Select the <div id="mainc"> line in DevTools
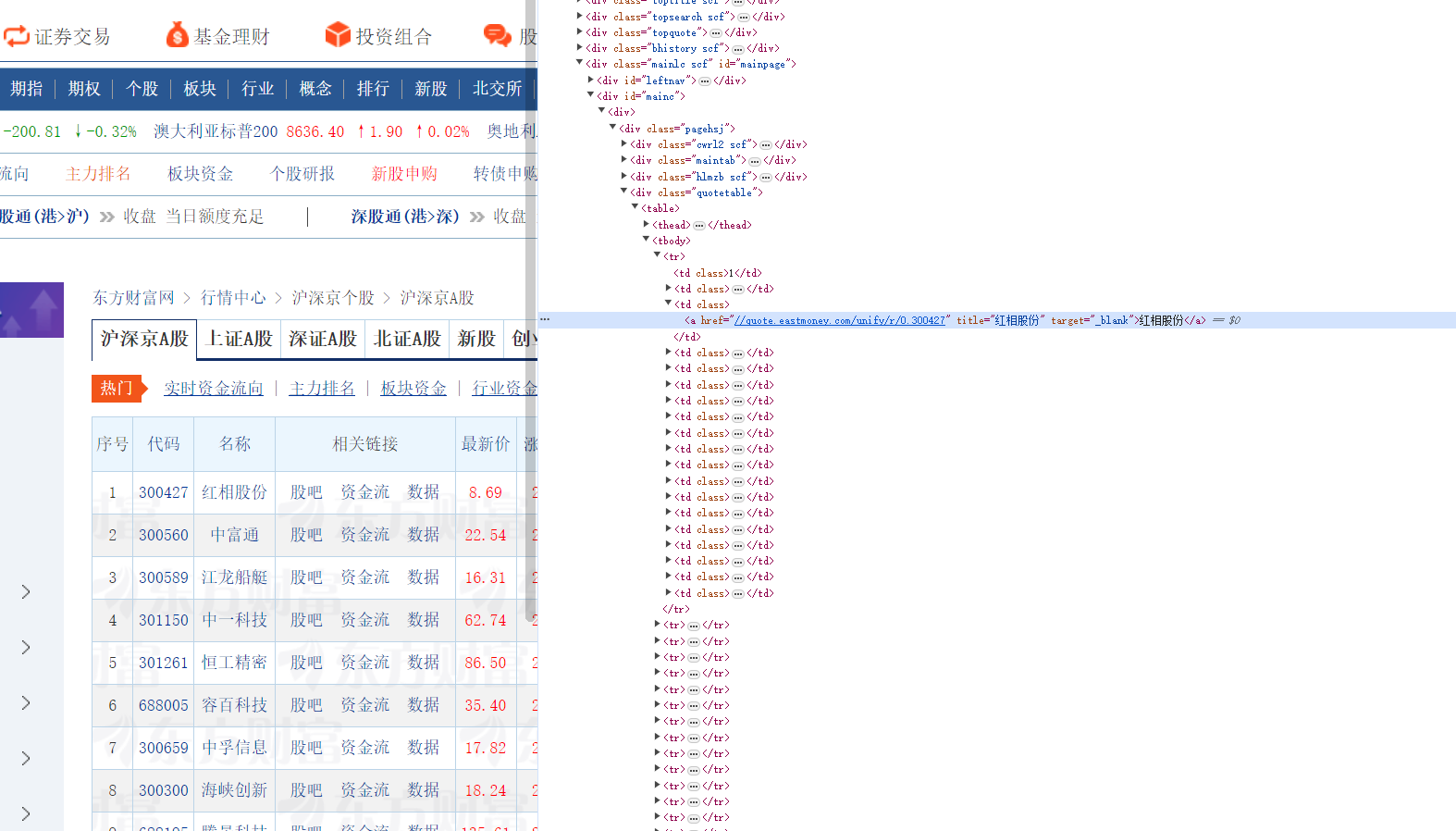Image resolution: width=1456 pixels, height=831 pixels. [641, 96]
